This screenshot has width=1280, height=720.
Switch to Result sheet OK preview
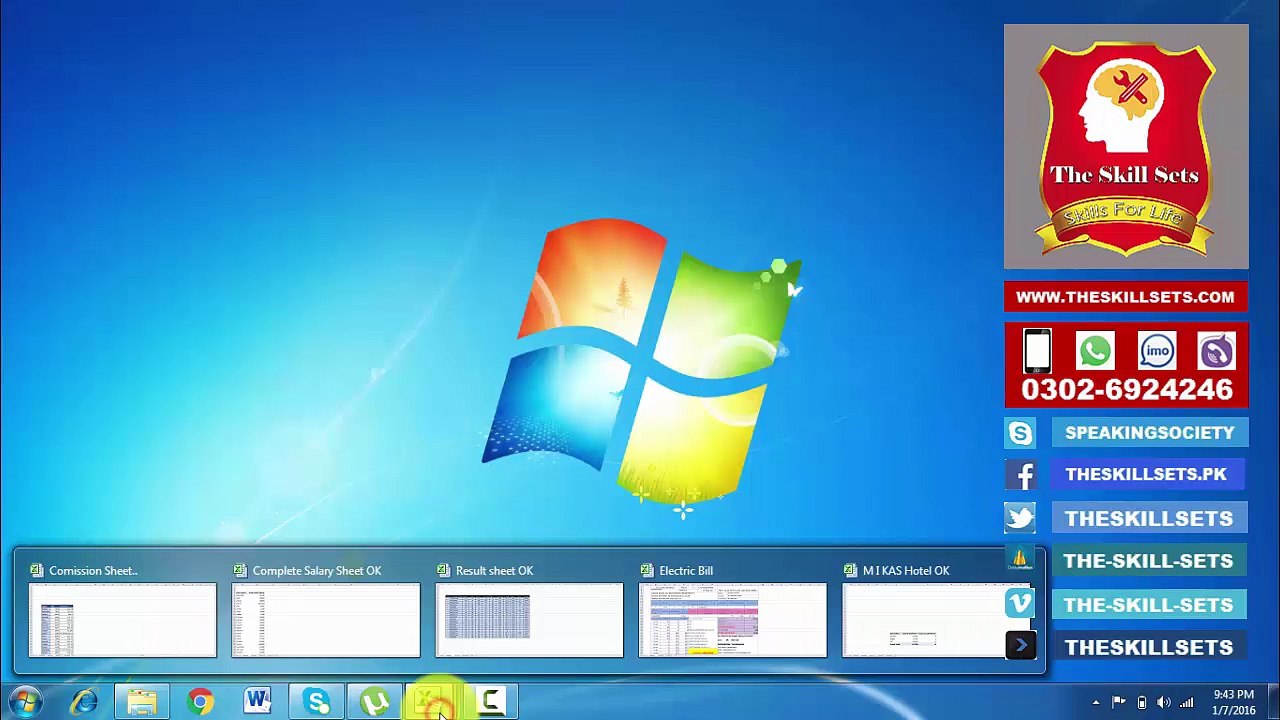[529, 609]
